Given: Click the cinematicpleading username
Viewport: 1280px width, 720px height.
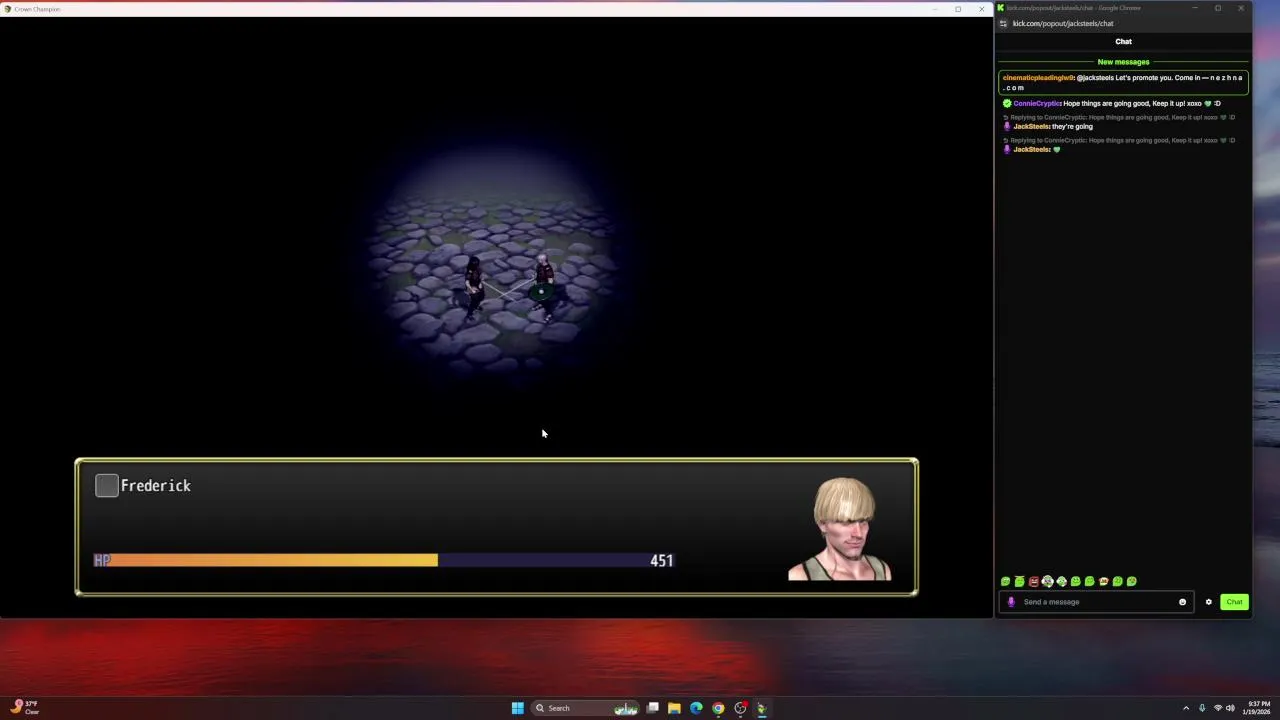Looking at the screenshot, I should tap(1038, 78).
